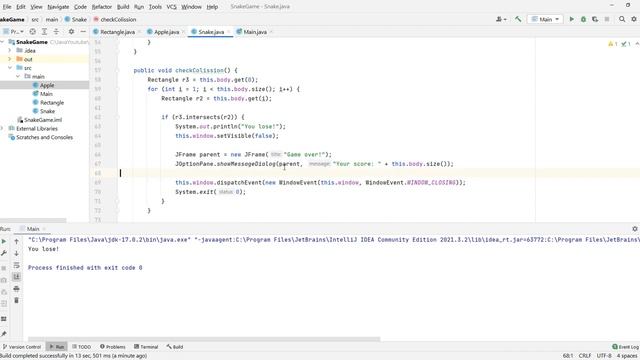This screenshot has width=640, height=360.
Task: Click the Up stack trace arrow
Action: pos(16,241)
